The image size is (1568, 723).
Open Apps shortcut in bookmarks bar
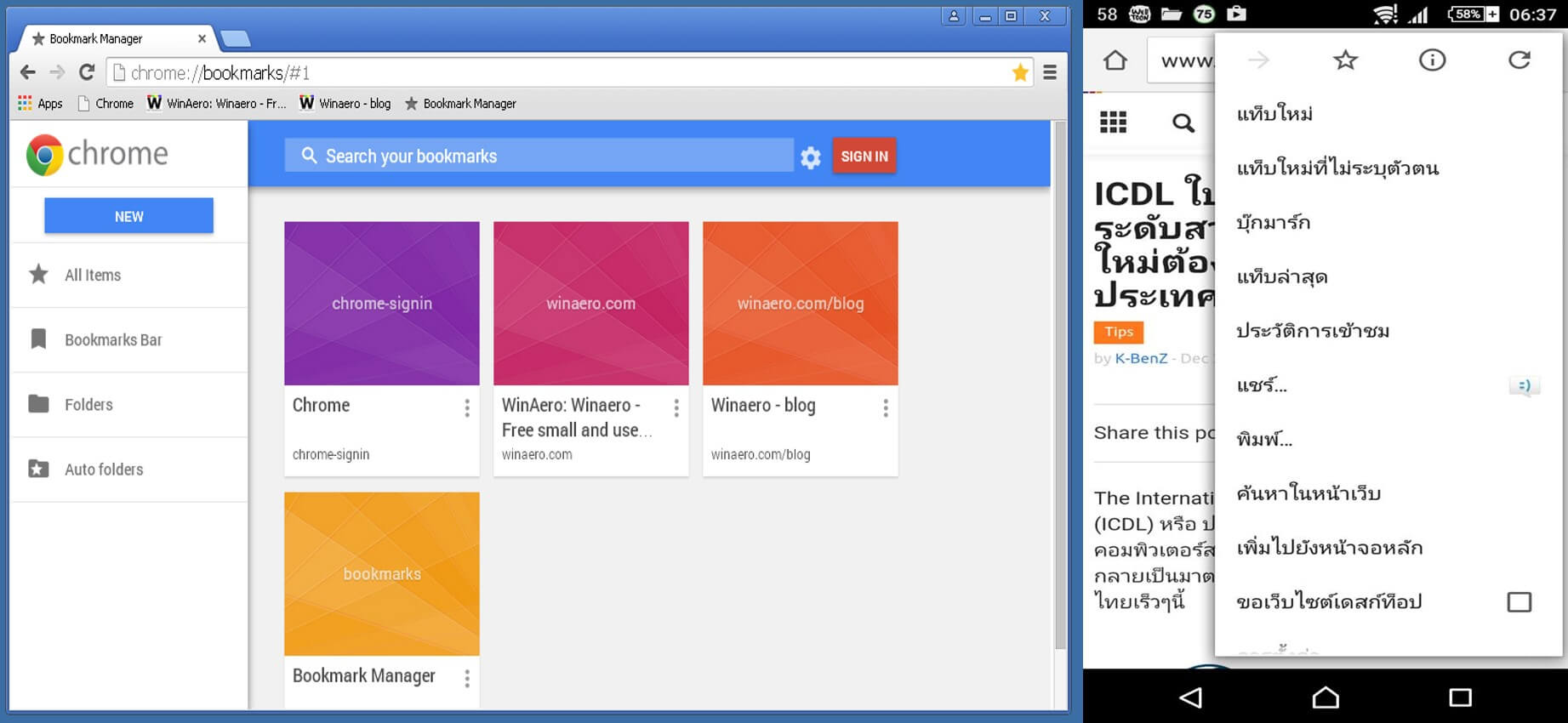click(x=40, y=103)
